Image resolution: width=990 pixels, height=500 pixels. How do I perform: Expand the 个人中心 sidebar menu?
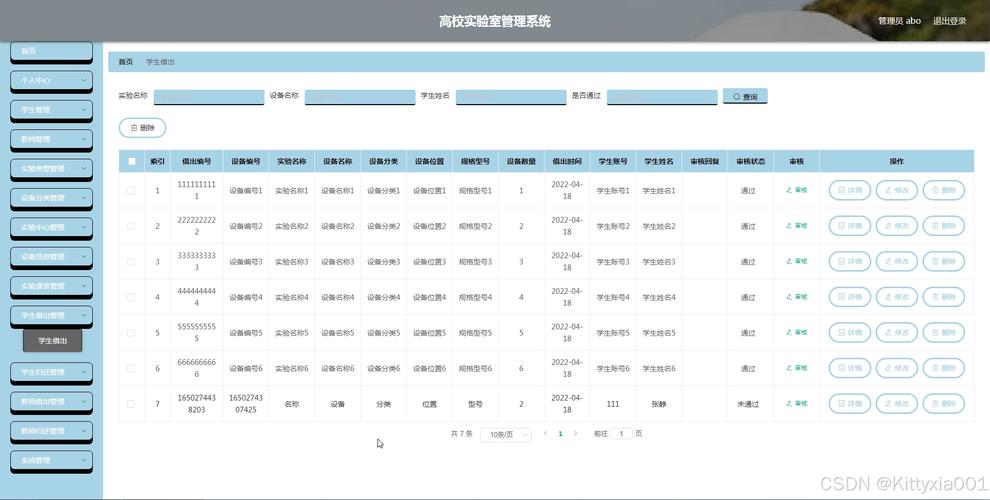pyautogui.click(x=52, y=81)
